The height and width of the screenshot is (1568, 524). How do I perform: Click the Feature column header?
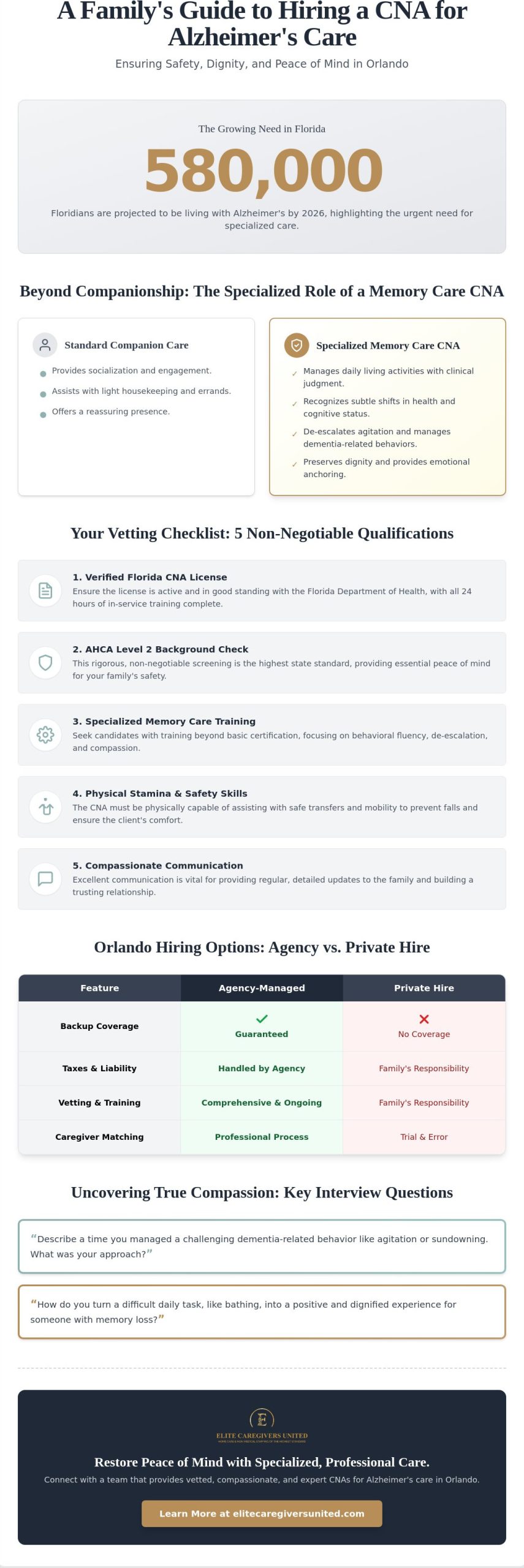[x=100, y=988]
